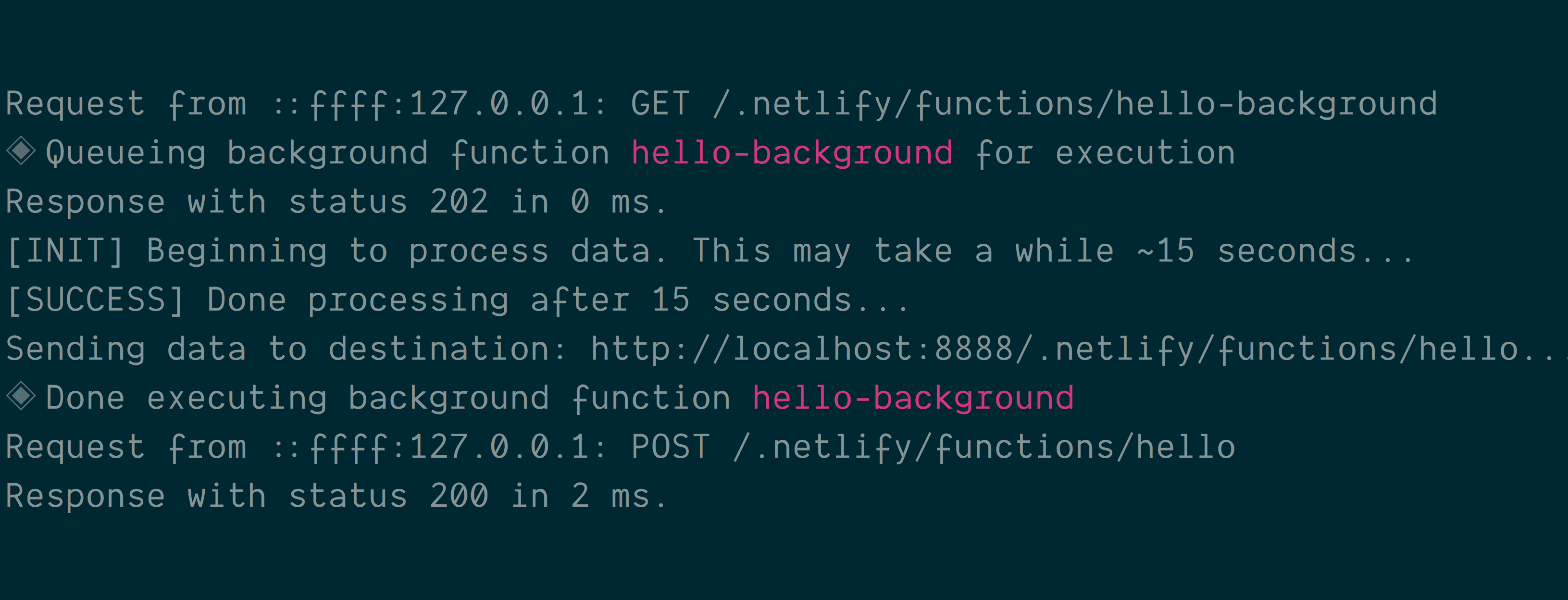Click the 0 ms response time
The width and height of the screenshot is (1568, 600).
coord(610,202)
